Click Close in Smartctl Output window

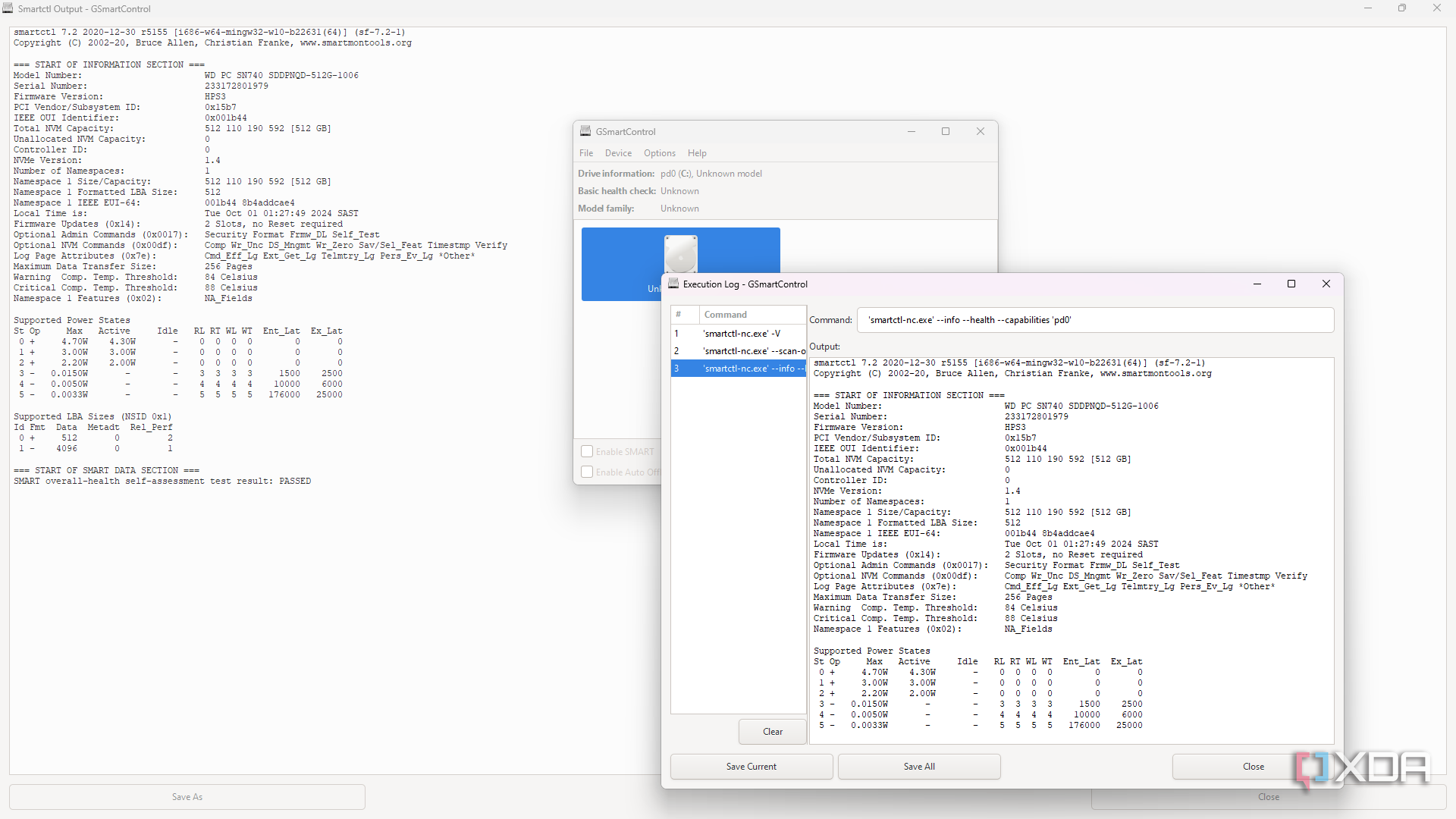1269,797
